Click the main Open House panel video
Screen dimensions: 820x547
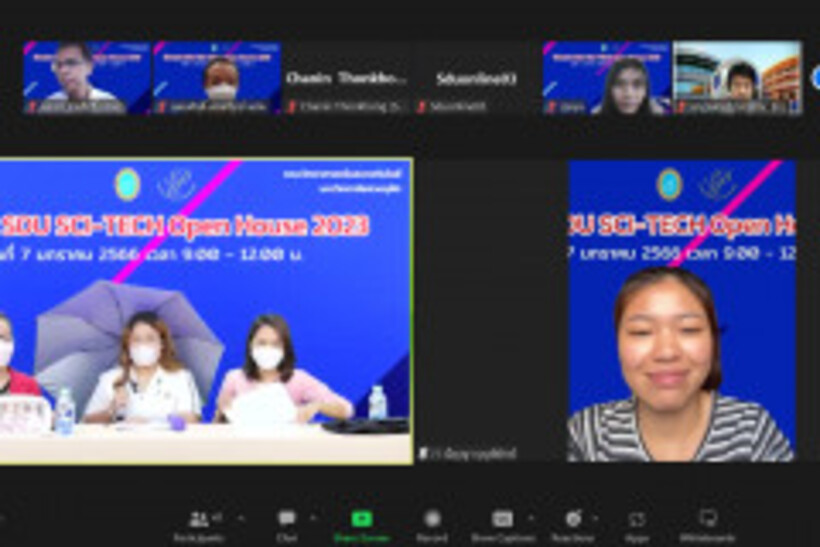[205, 310]
